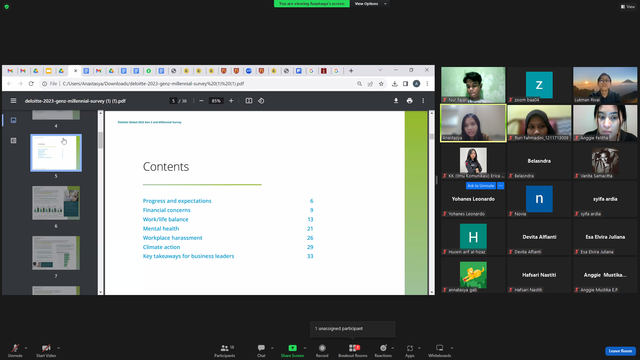Image resolution: width=640 pixels, height=360 pixels.
Task: Open Progress and expectations link
Action: tap(177, 201)
